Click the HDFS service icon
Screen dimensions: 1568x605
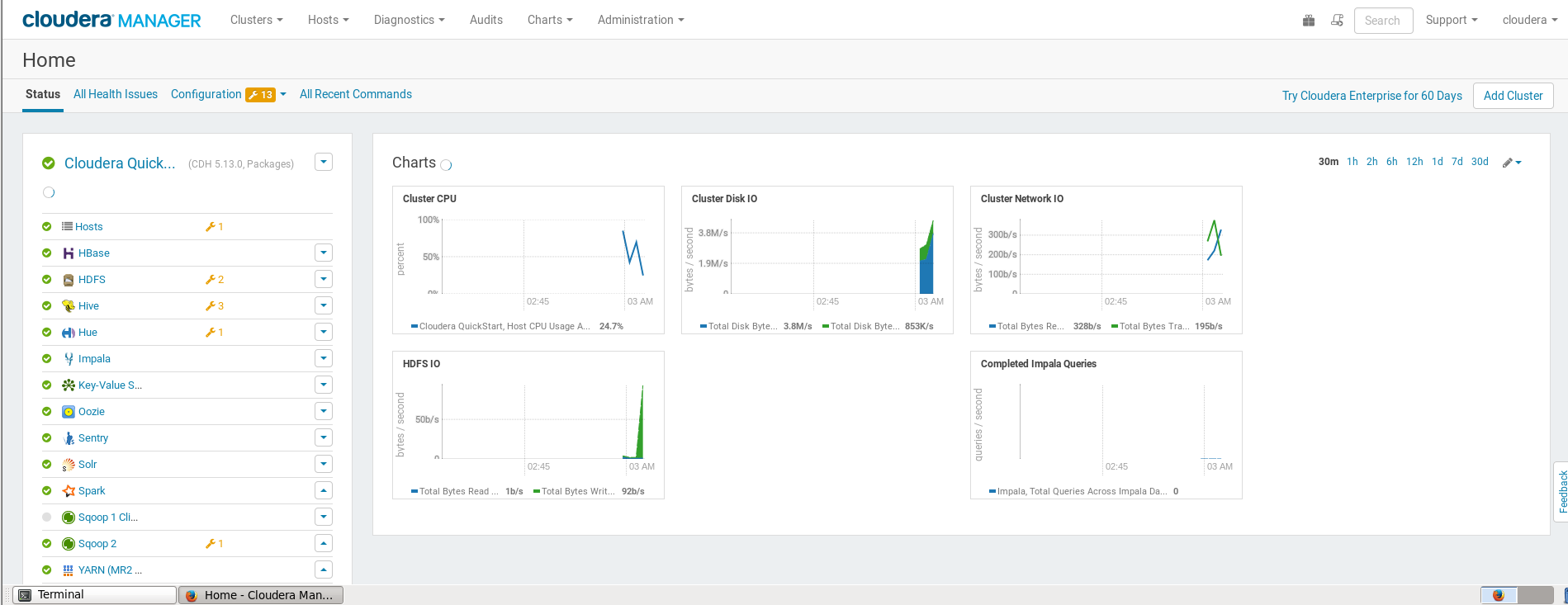(x=69, y=280)
